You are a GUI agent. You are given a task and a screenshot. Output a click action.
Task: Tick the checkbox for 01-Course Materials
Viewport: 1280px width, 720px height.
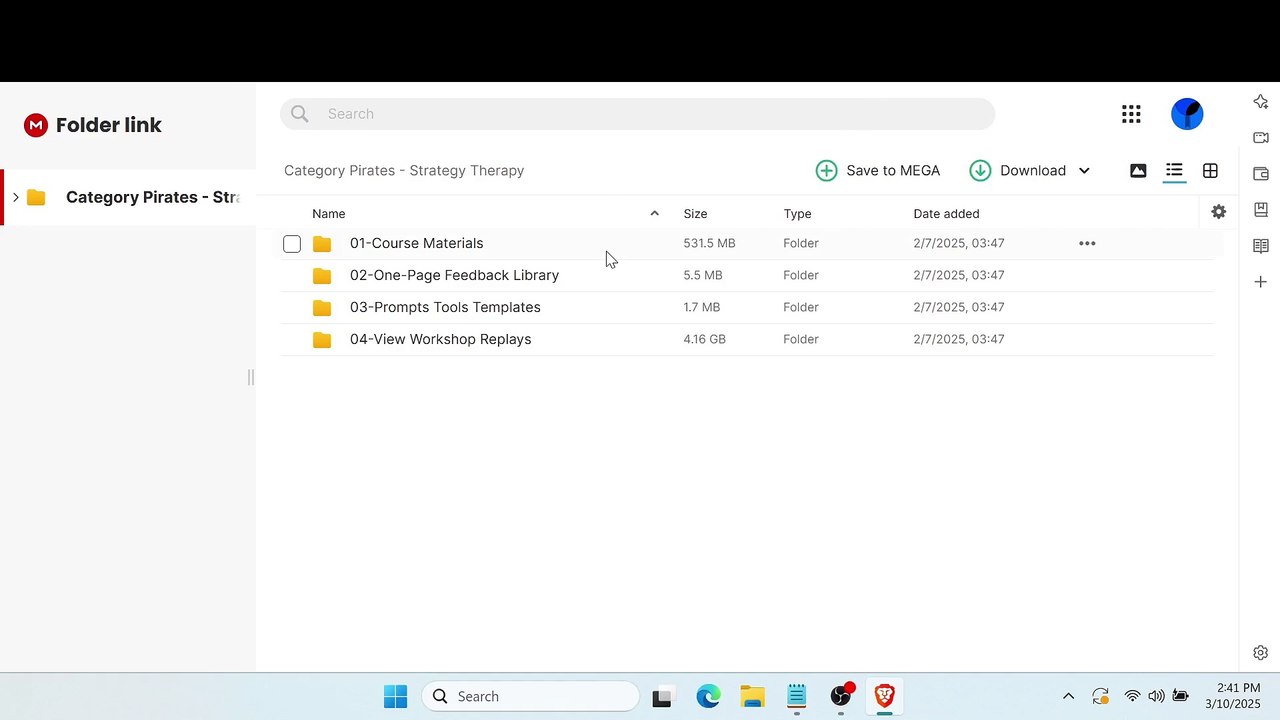[x=292, y=244]
